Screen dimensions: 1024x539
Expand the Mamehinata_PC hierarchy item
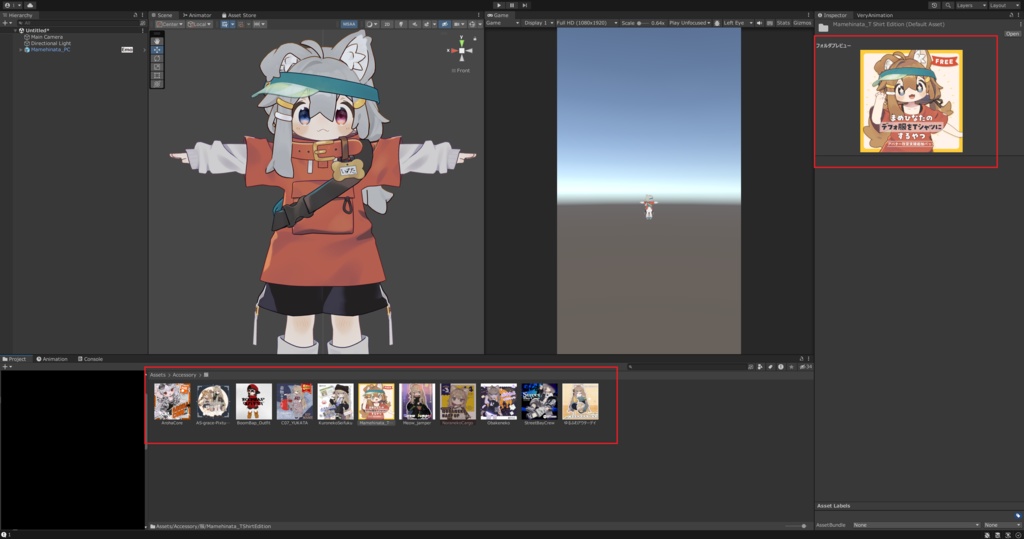coord(20,50)
